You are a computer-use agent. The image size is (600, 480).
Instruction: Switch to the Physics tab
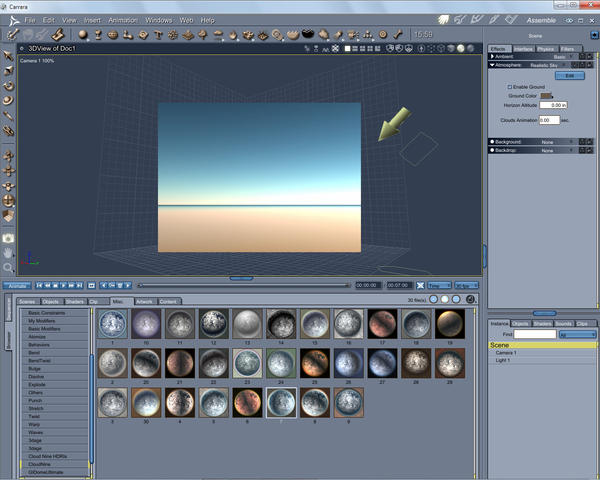click(546, 48)
